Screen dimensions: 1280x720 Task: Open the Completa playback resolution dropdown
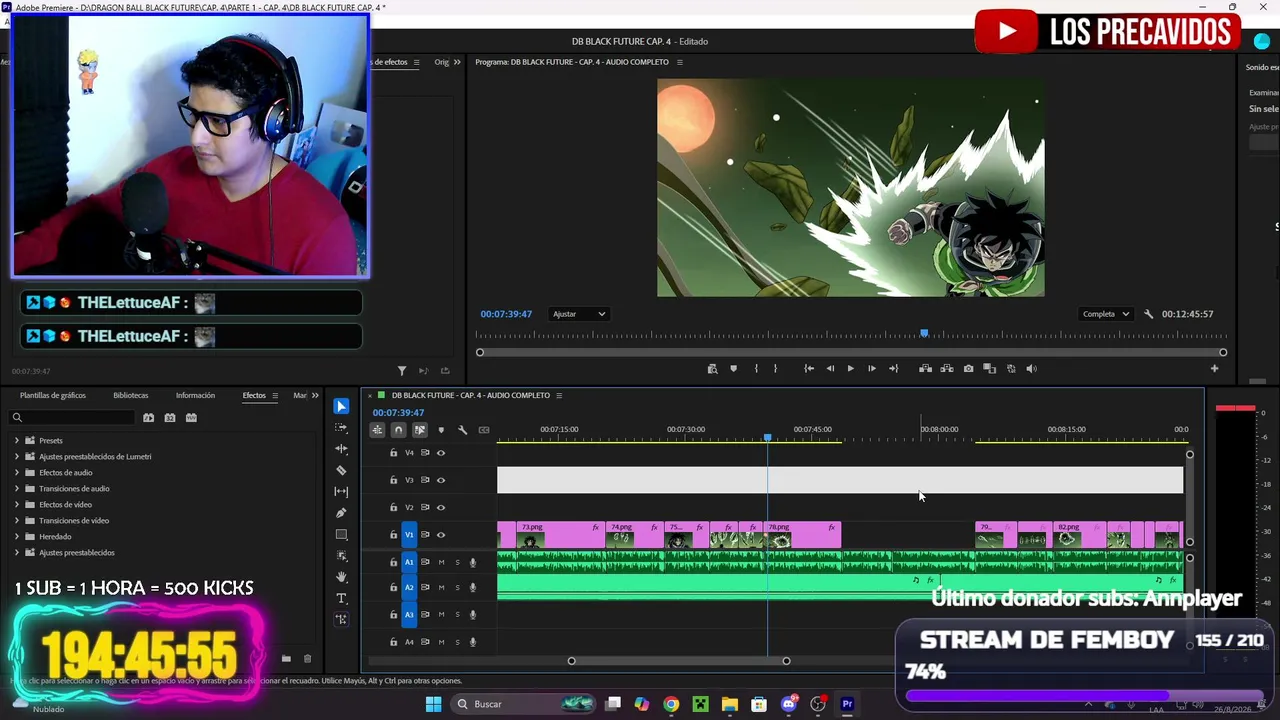(1105, 314)
